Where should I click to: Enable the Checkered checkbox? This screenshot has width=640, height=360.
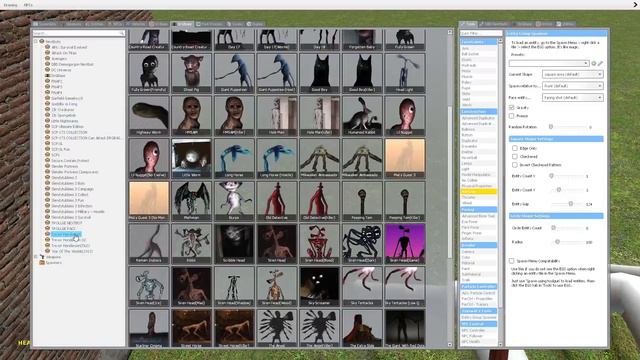[515, 156]
